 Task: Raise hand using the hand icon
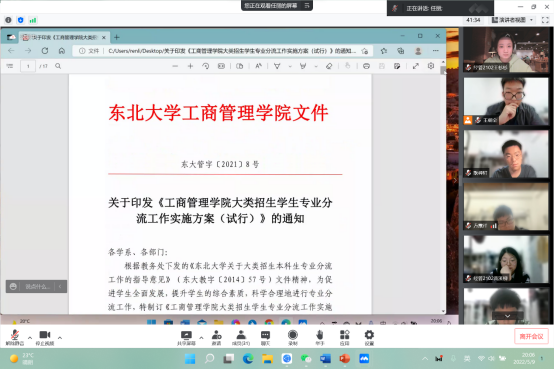coord(320,337)
